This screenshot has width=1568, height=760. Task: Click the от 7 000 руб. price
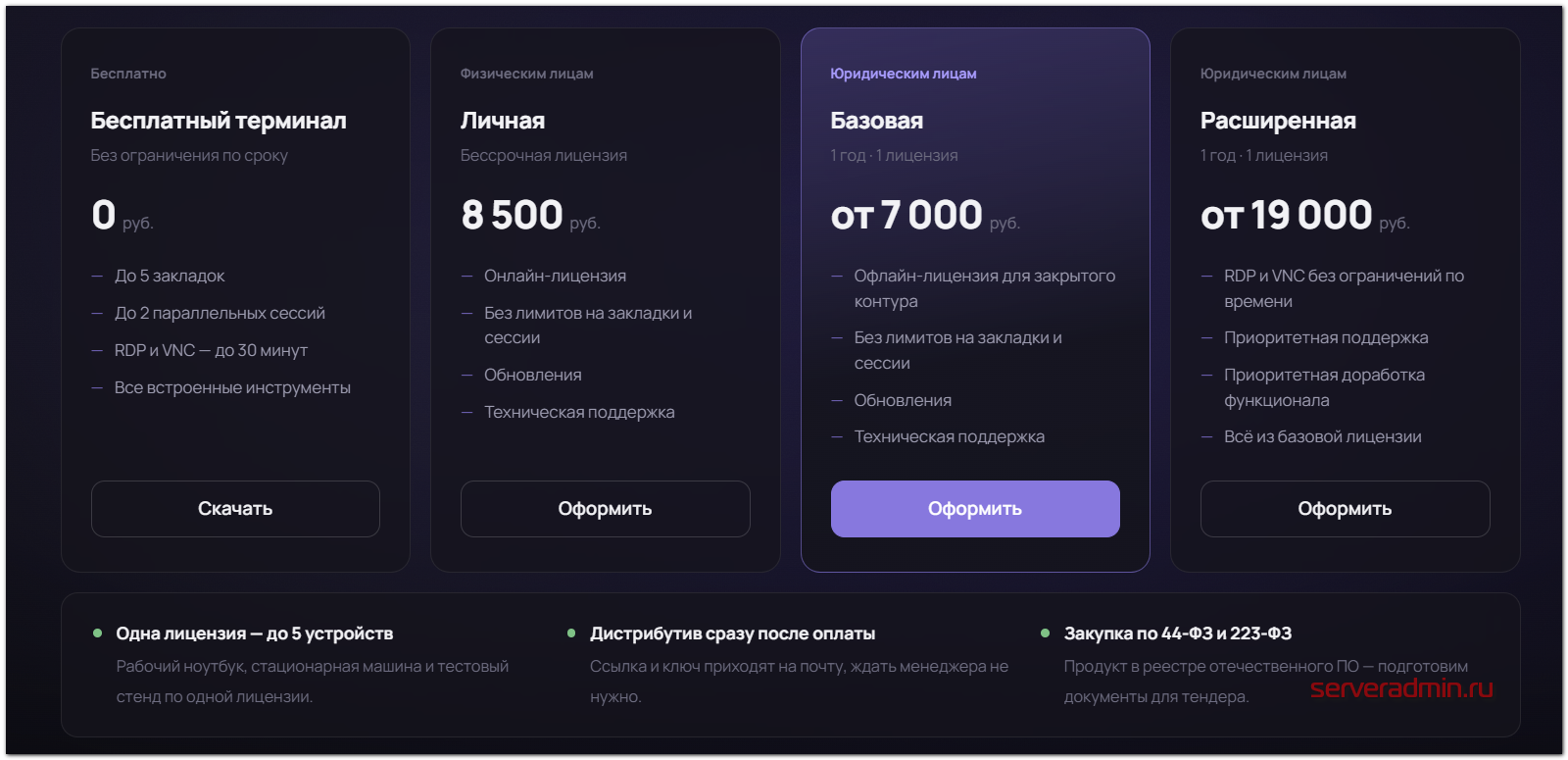(x=925, y=215)
